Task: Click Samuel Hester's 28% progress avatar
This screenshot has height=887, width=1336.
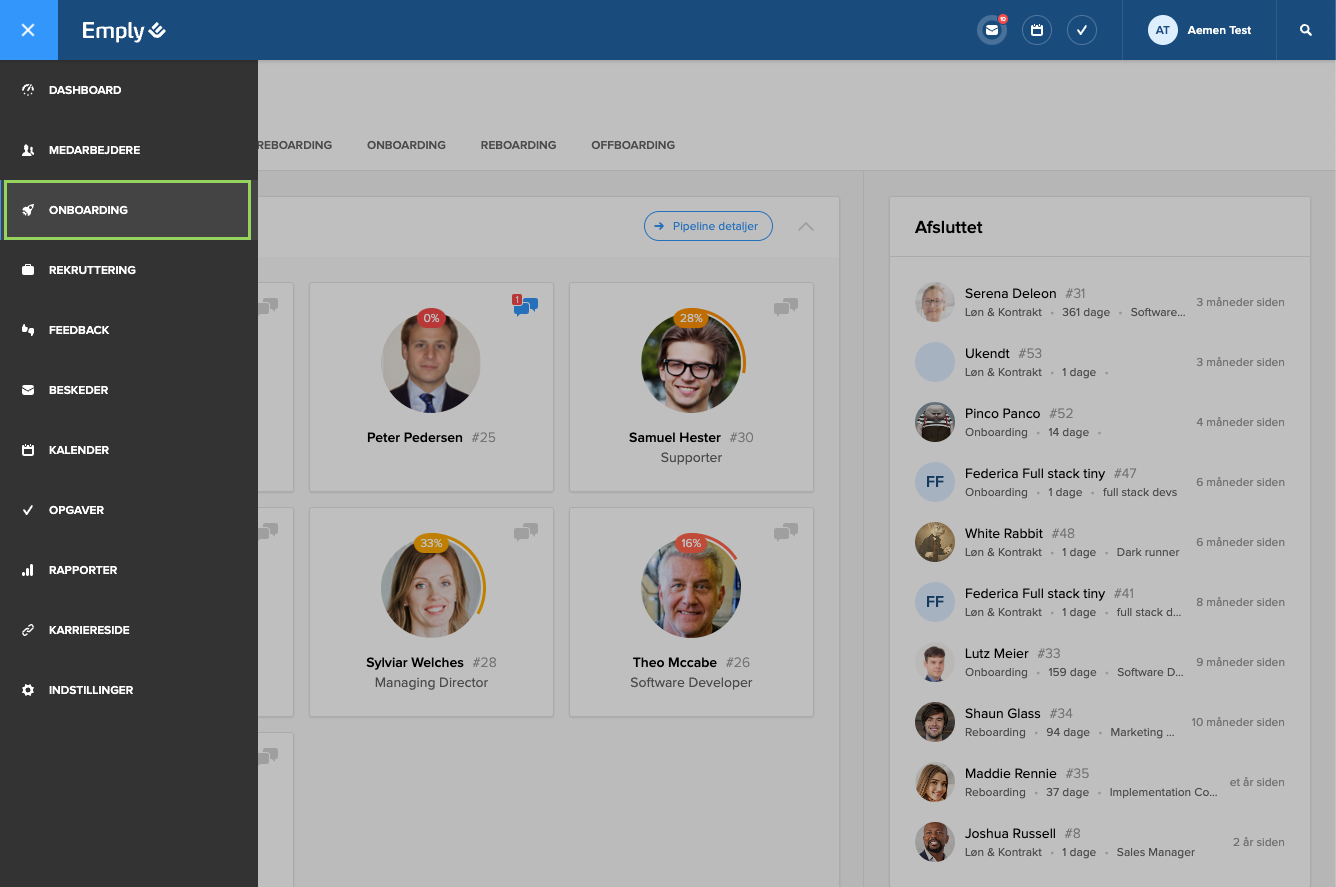Action: 691,362
